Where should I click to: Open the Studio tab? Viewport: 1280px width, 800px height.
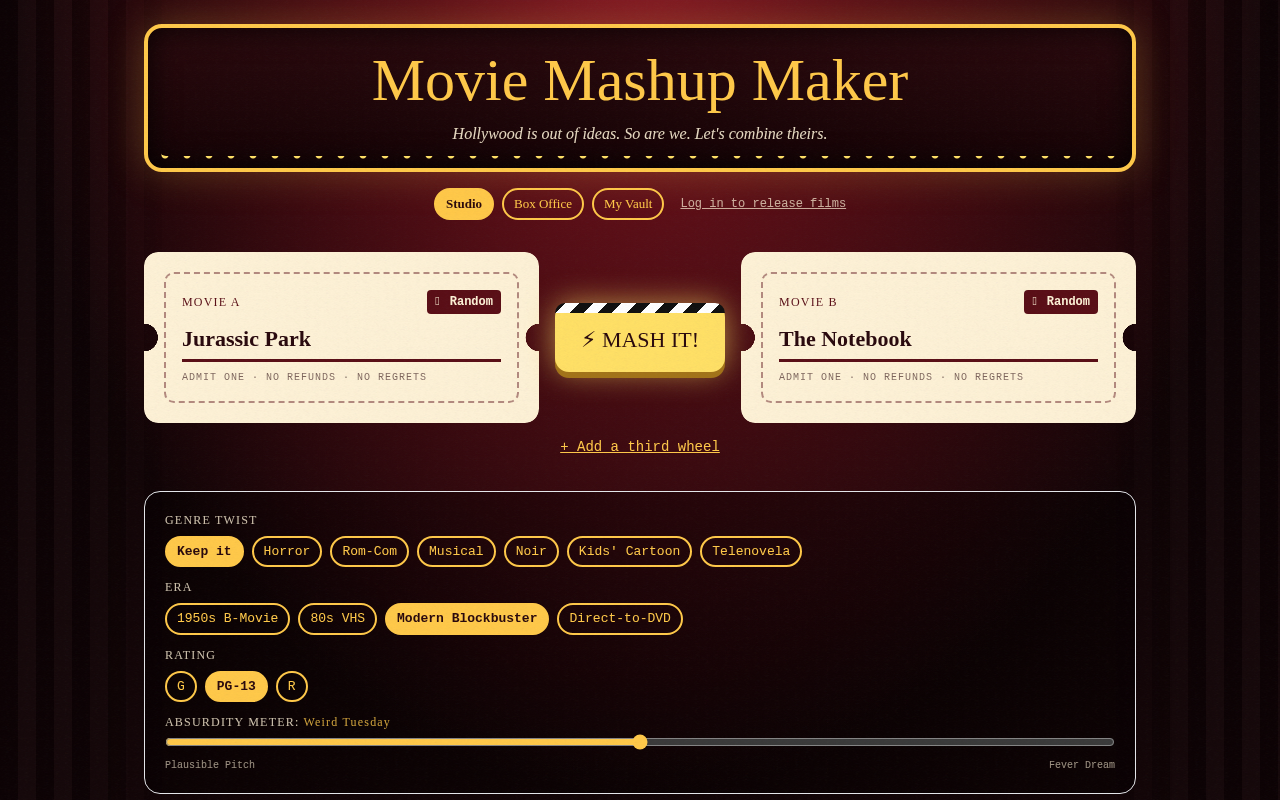(464, 204)
